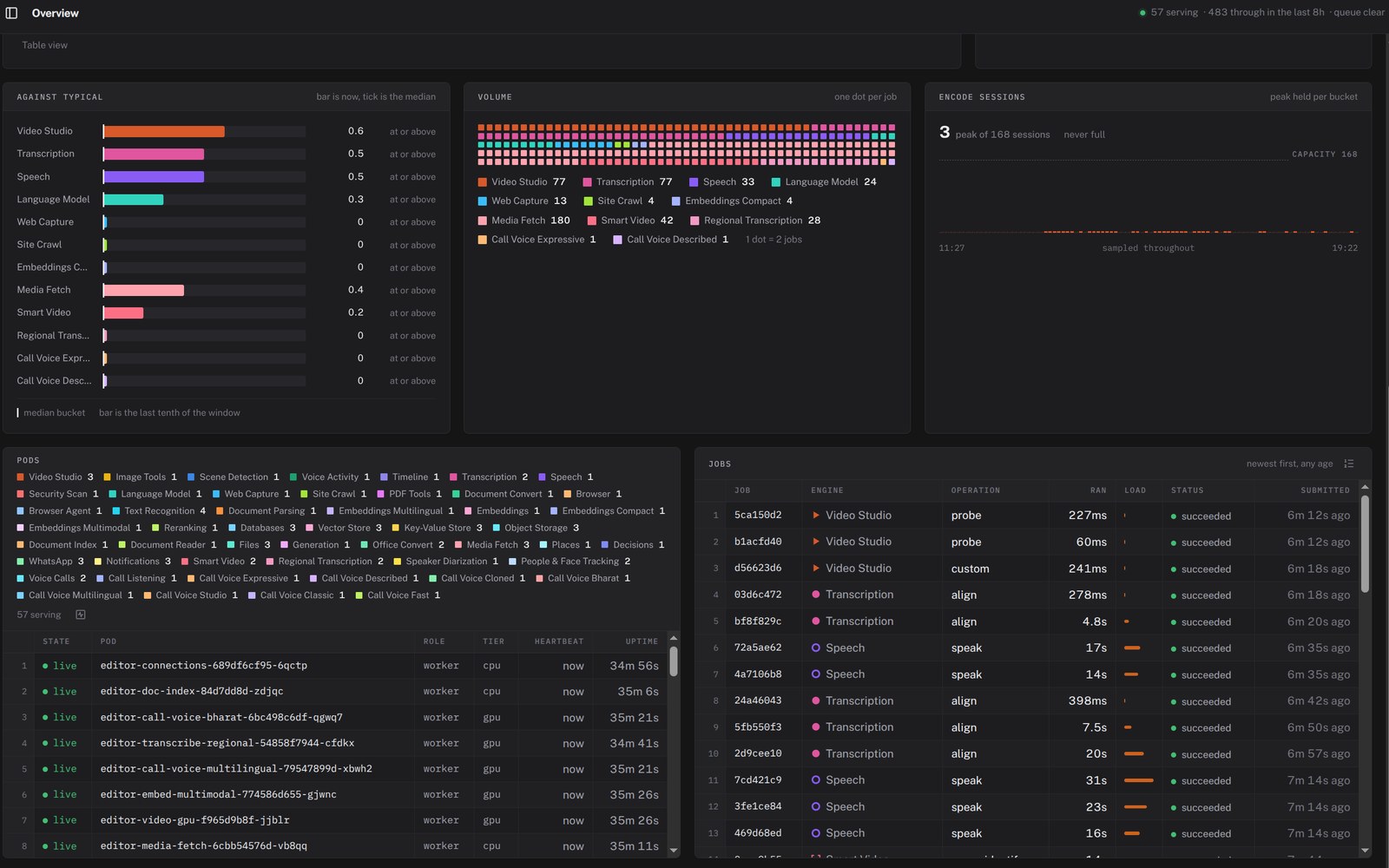
Task: Toggle the sidebar panel icon beside Overview
Action: coord(12,13)
